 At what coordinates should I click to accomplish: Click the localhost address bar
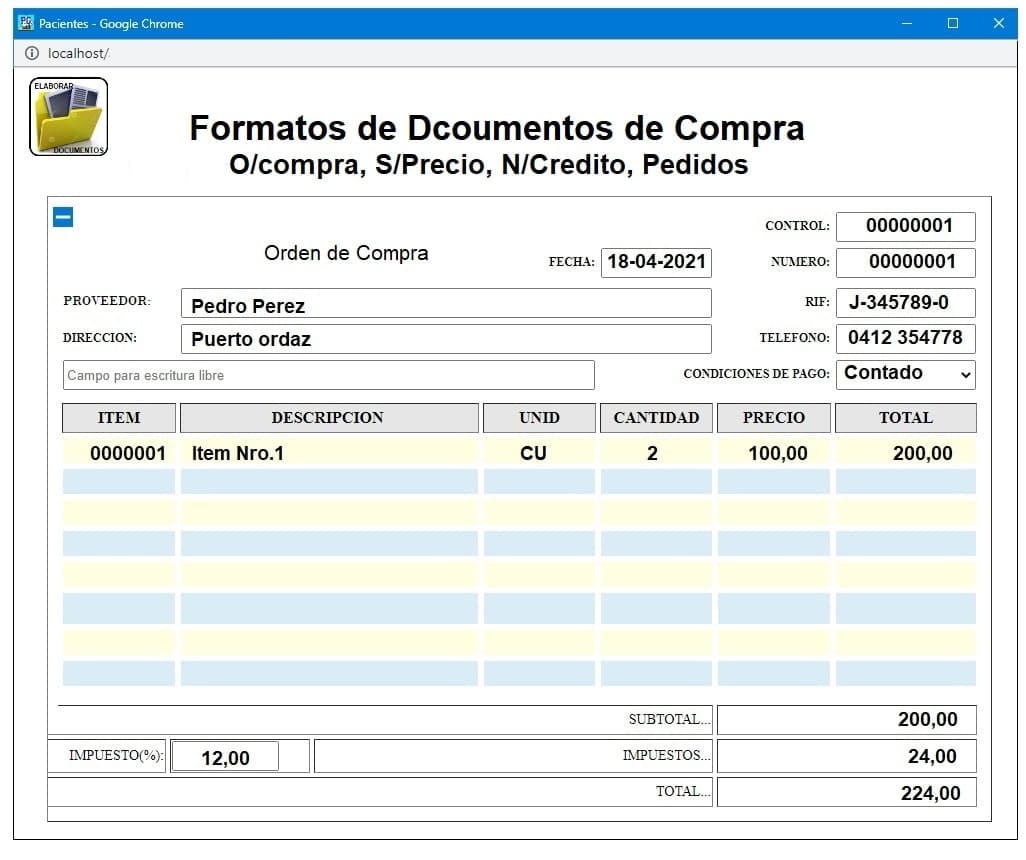(516, 53)
